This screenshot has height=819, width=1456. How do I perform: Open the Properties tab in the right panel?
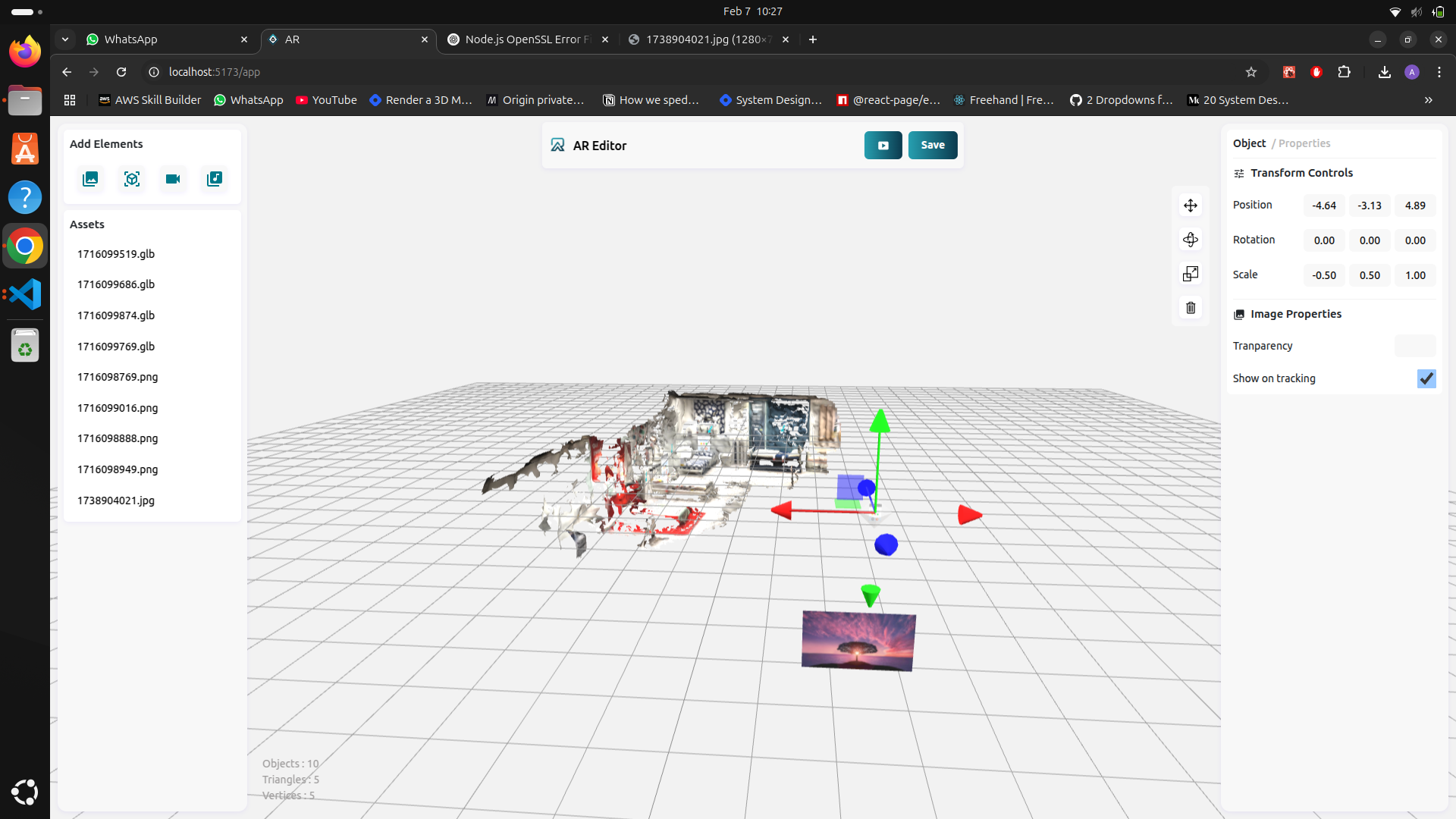(x=1304, y=143)
